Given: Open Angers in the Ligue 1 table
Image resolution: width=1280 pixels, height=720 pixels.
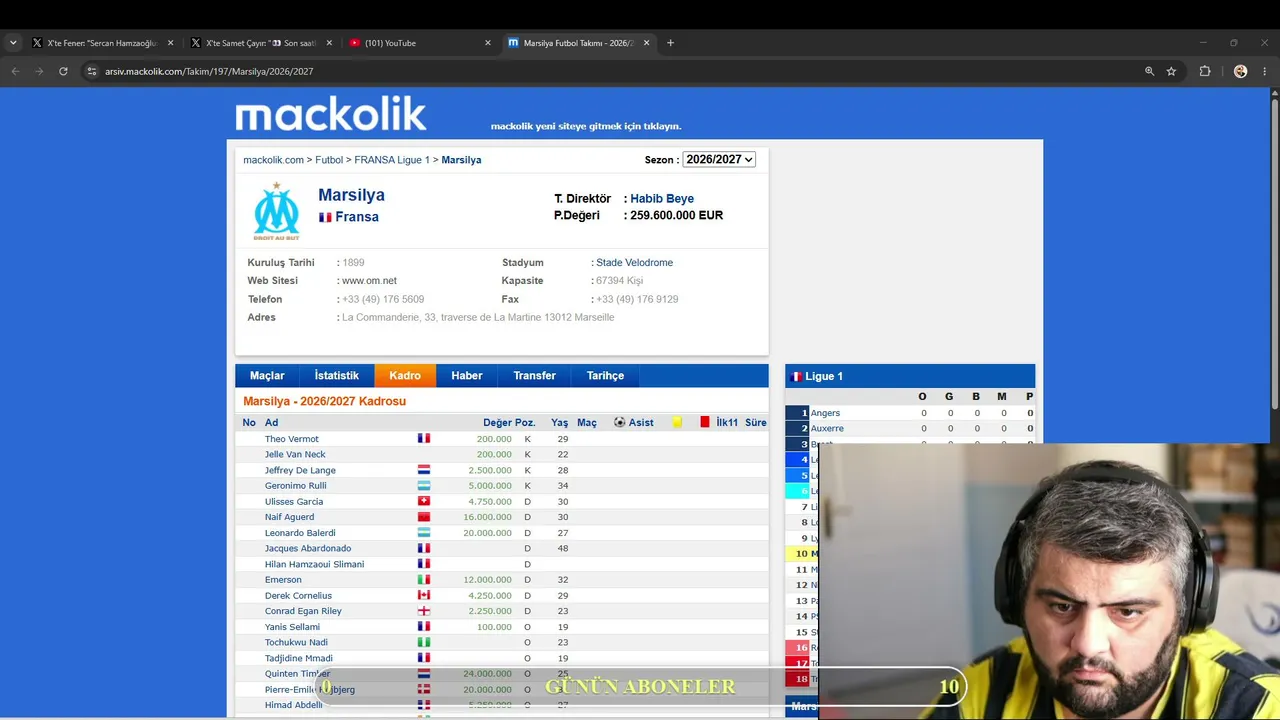Looking at the screenshot, I should [x=825, y=413].
